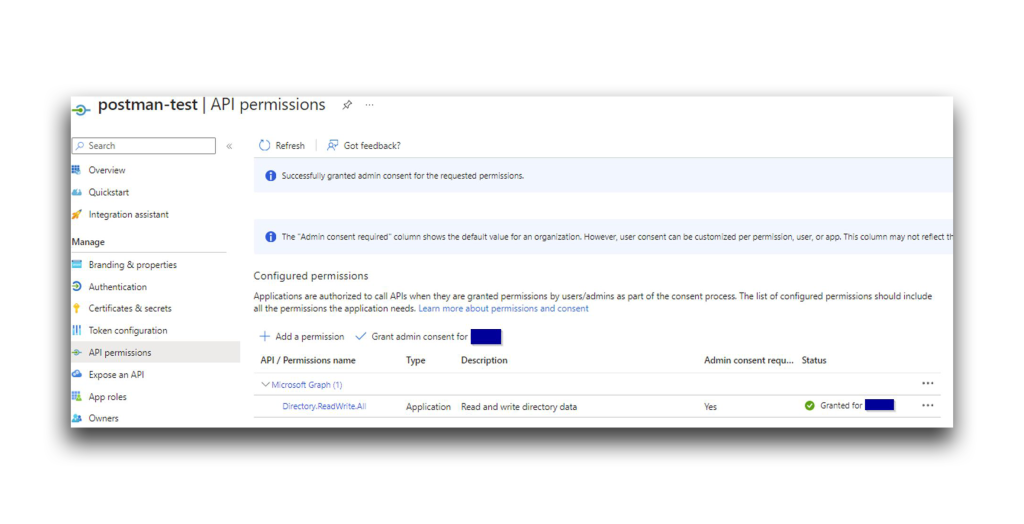Image resolution: width=1024 pixels, height=524 pixels.
Task: Click the Authentication icon in the sidebar
Action: [x=76, y=286]
